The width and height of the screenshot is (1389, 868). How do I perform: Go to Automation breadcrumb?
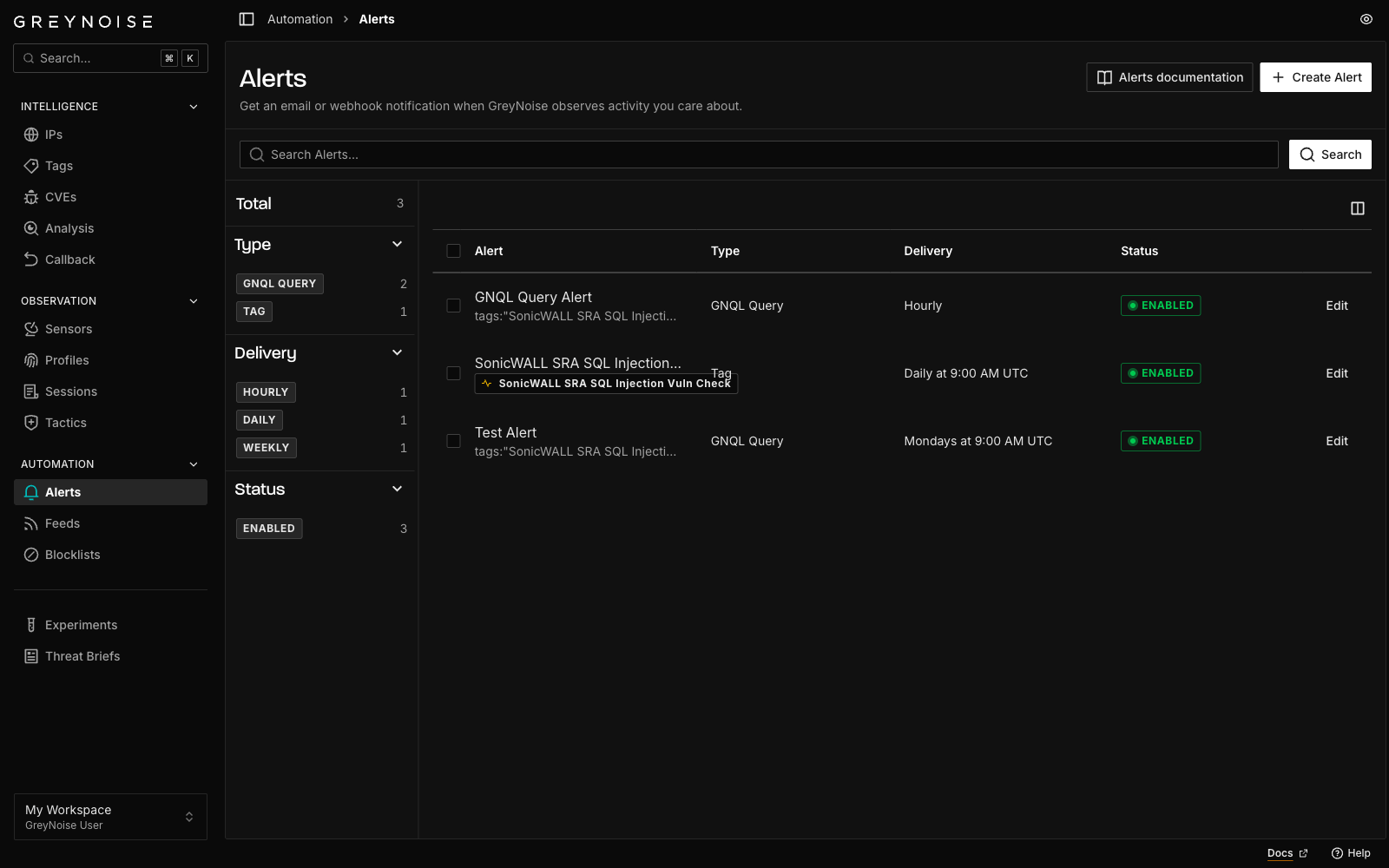[300, 19]
